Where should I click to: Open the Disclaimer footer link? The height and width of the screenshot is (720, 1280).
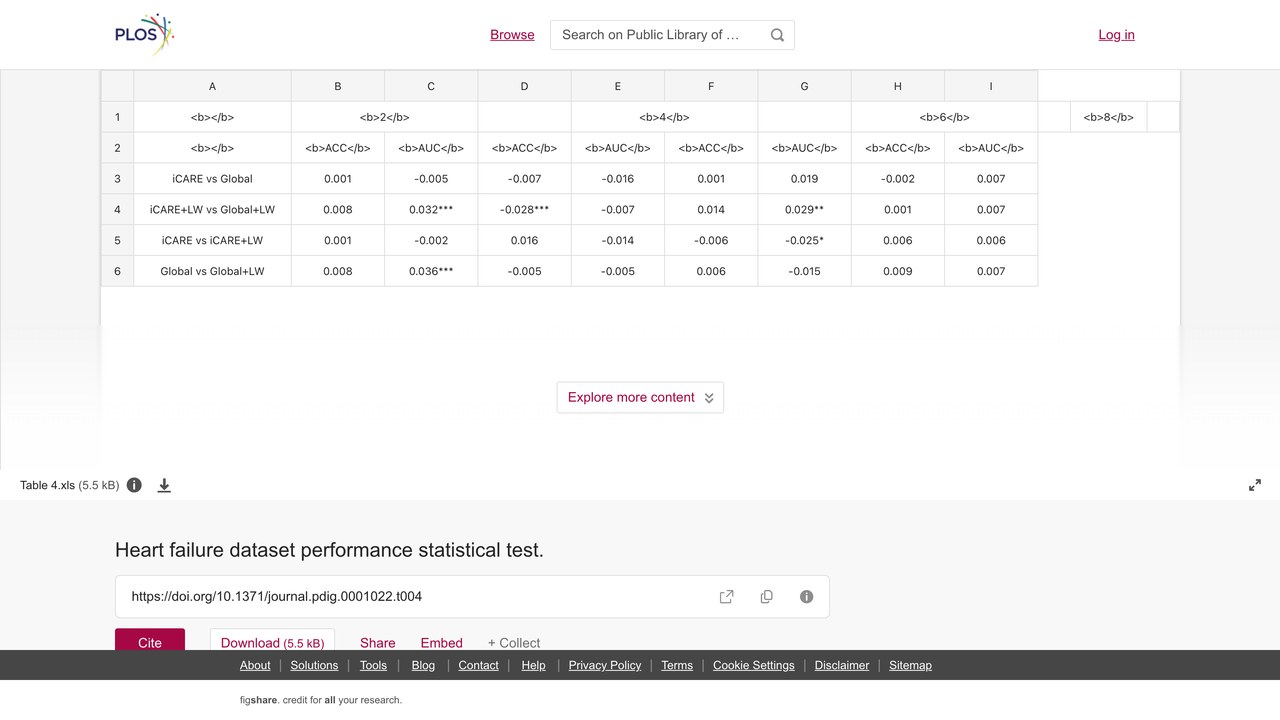tap(842, 665)
